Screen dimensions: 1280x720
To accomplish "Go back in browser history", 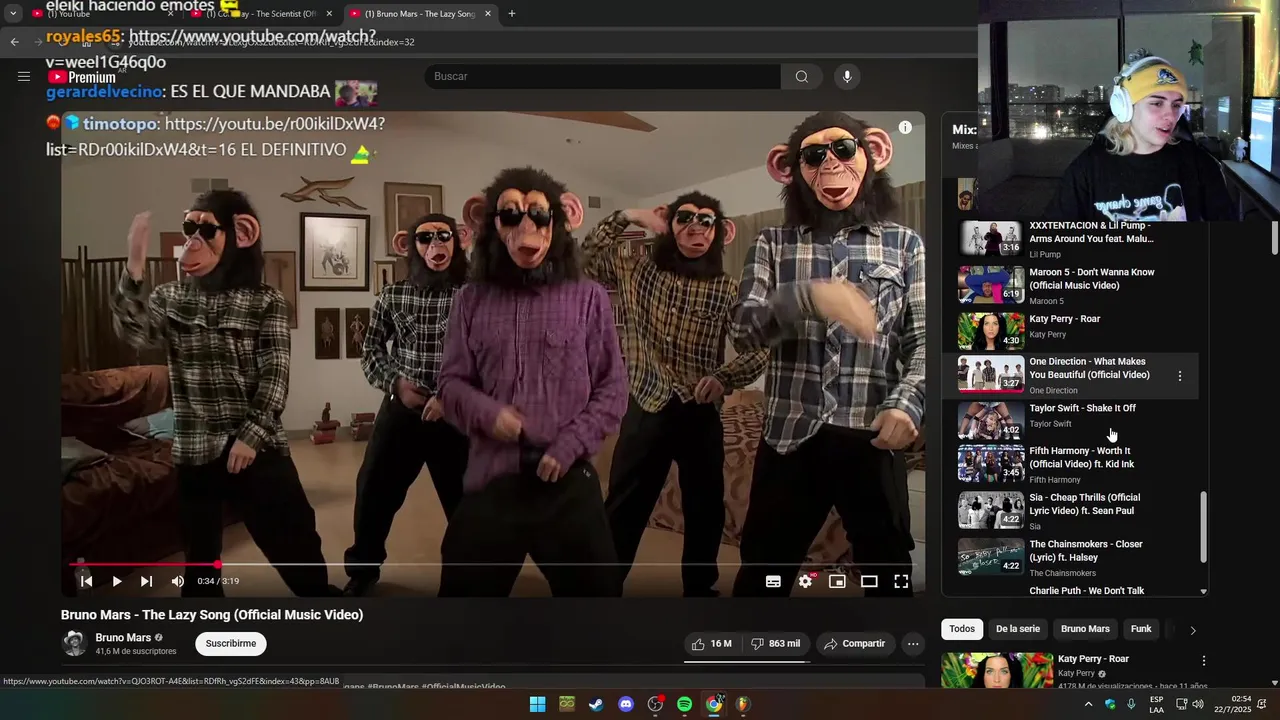I will pyautogui.click(x=14, y=42).
